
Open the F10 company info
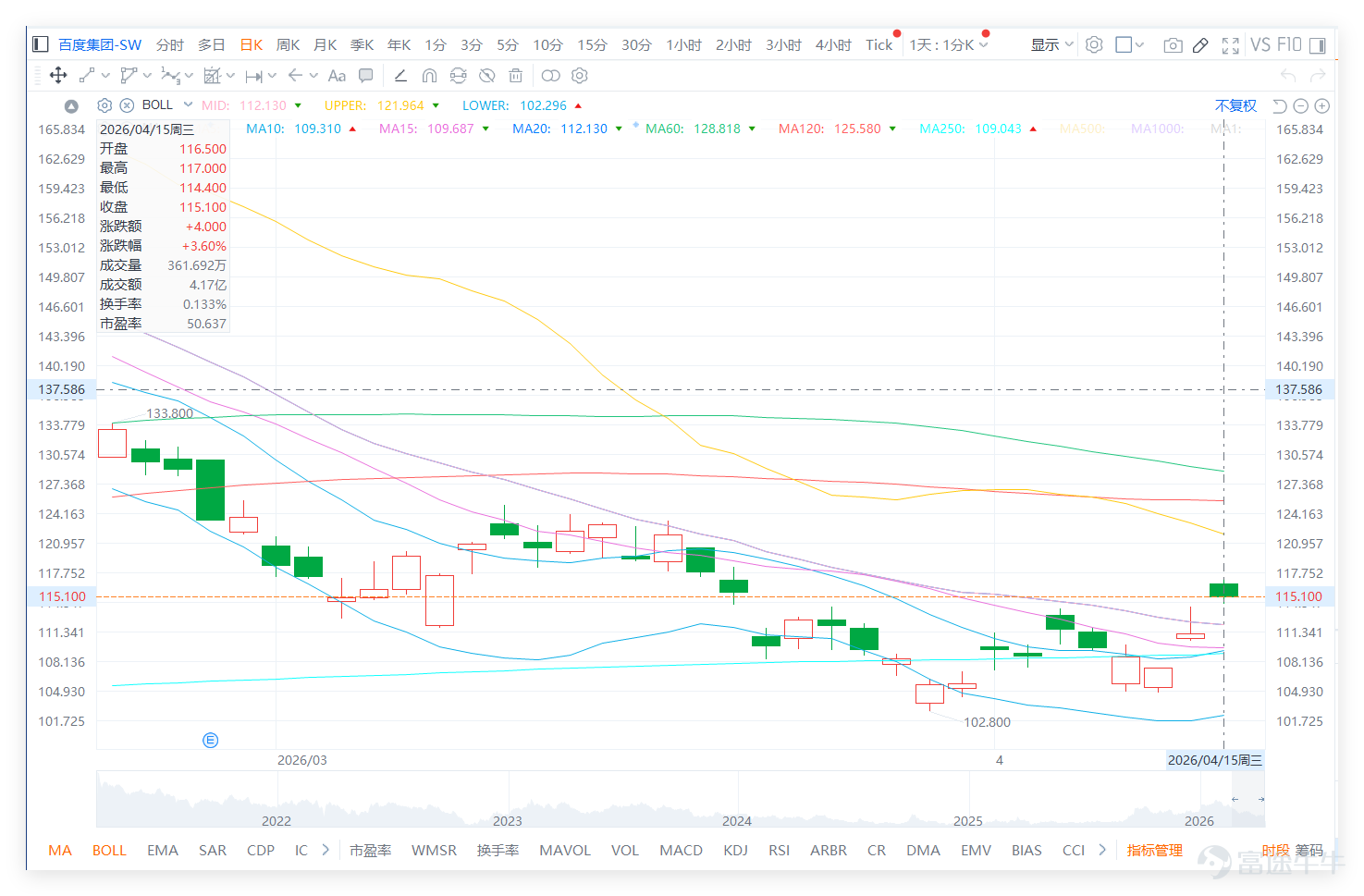tap(1289, 44)
